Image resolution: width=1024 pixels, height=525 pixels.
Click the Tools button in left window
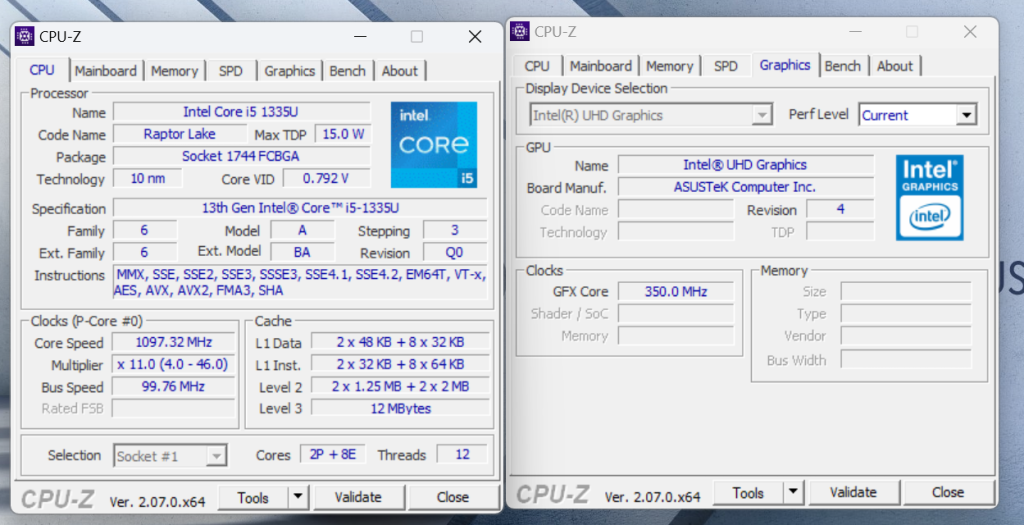253,497
